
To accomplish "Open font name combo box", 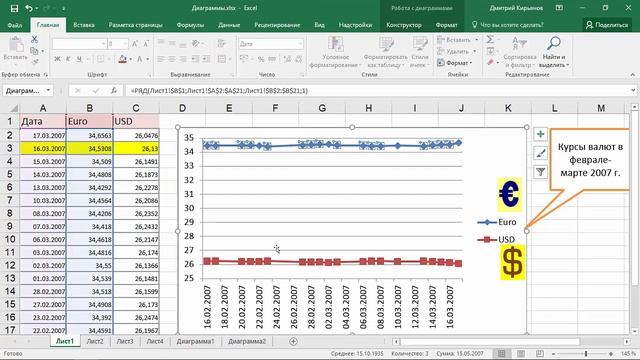I will 79,44.
